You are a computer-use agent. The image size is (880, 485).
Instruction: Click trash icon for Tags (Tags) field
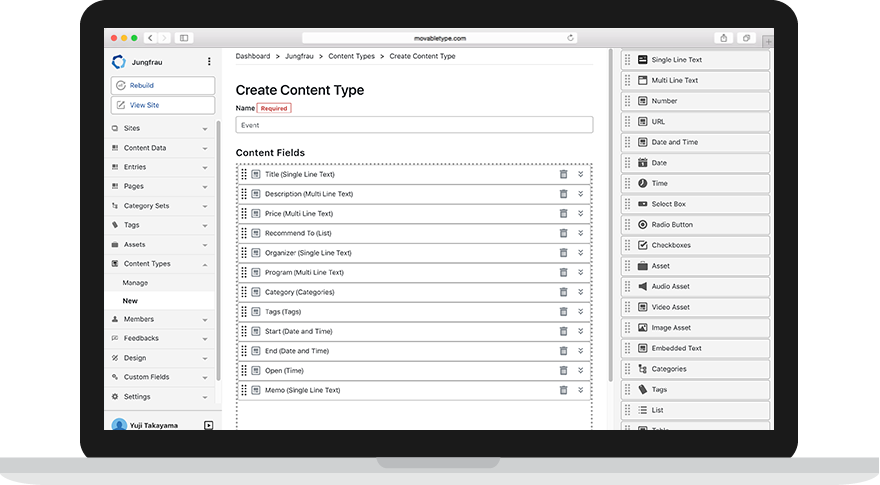tap(563, 312)
